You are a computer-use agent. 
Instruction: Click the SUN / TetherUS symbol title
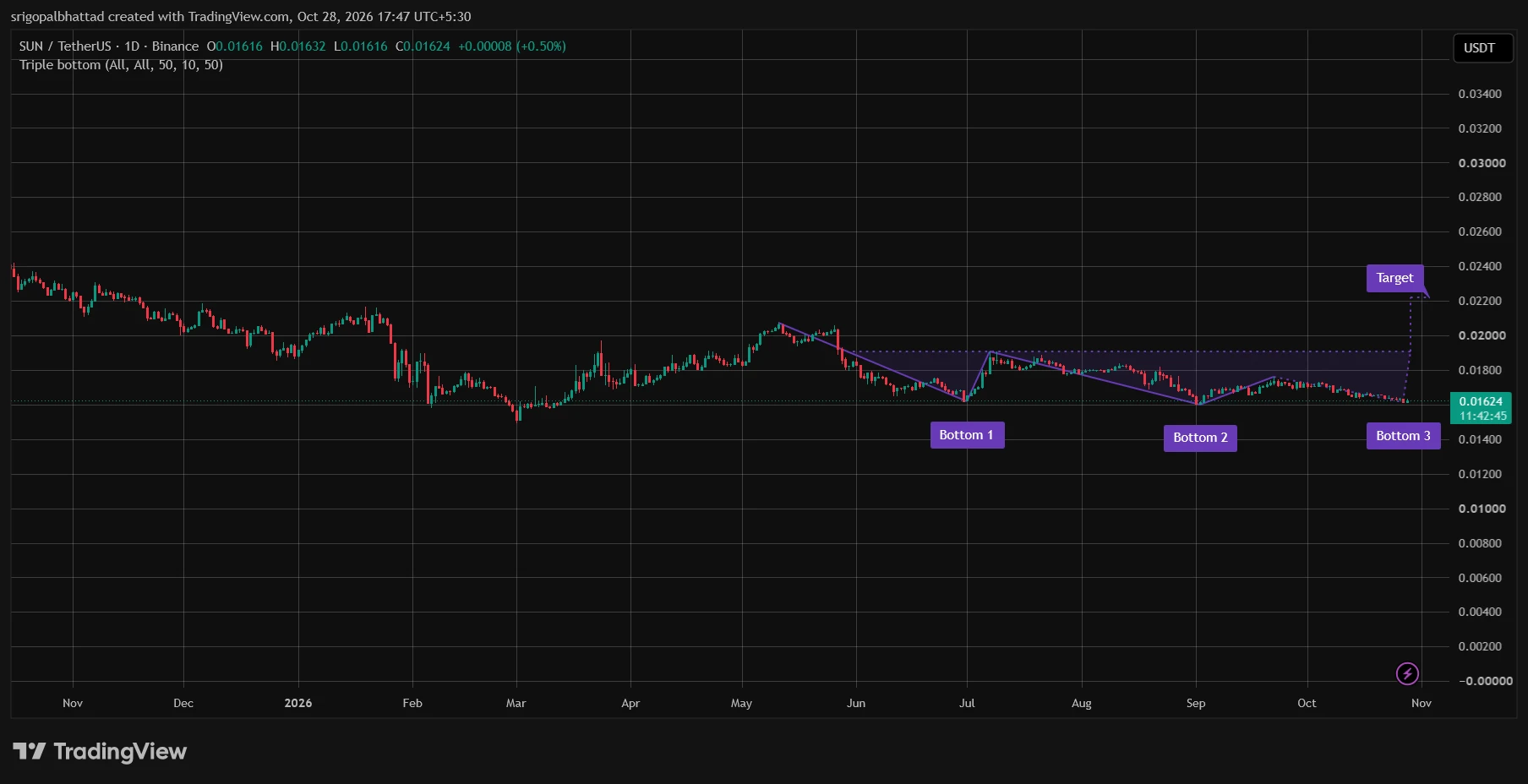pyautogui.click(x=109, y=46)
